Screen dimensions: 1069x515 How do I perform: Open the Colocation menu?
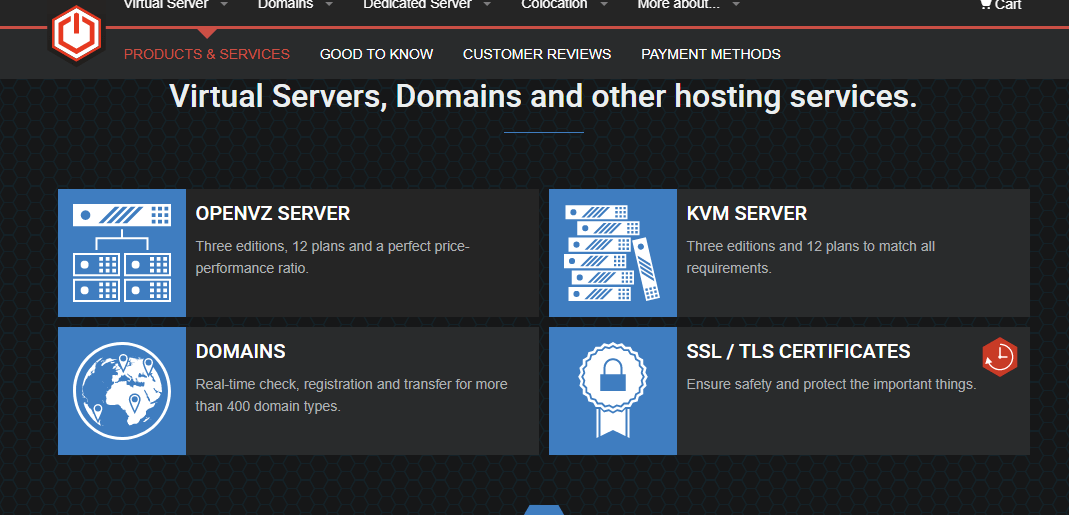(x=554, y=4)
